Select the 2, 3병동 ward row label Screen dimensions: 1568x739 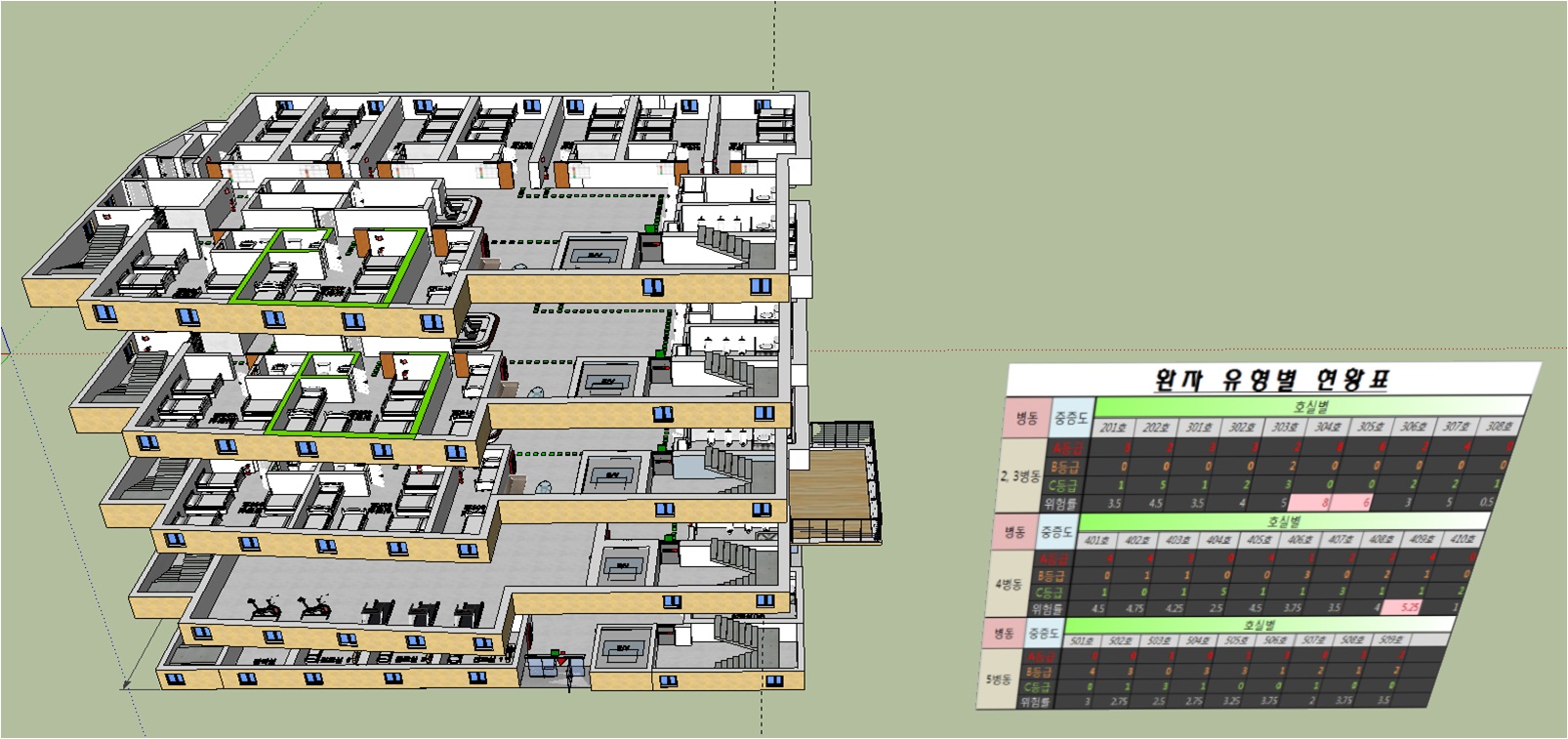1019,476
